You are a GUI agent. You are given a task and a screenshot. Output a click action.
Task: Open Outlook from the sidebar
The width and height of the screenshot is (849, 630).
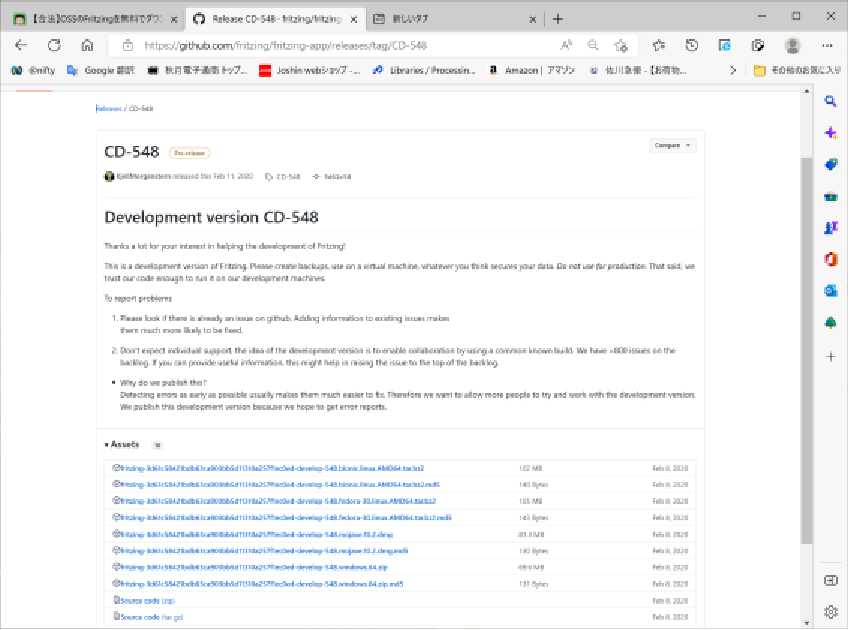click(x=831, y=291)
